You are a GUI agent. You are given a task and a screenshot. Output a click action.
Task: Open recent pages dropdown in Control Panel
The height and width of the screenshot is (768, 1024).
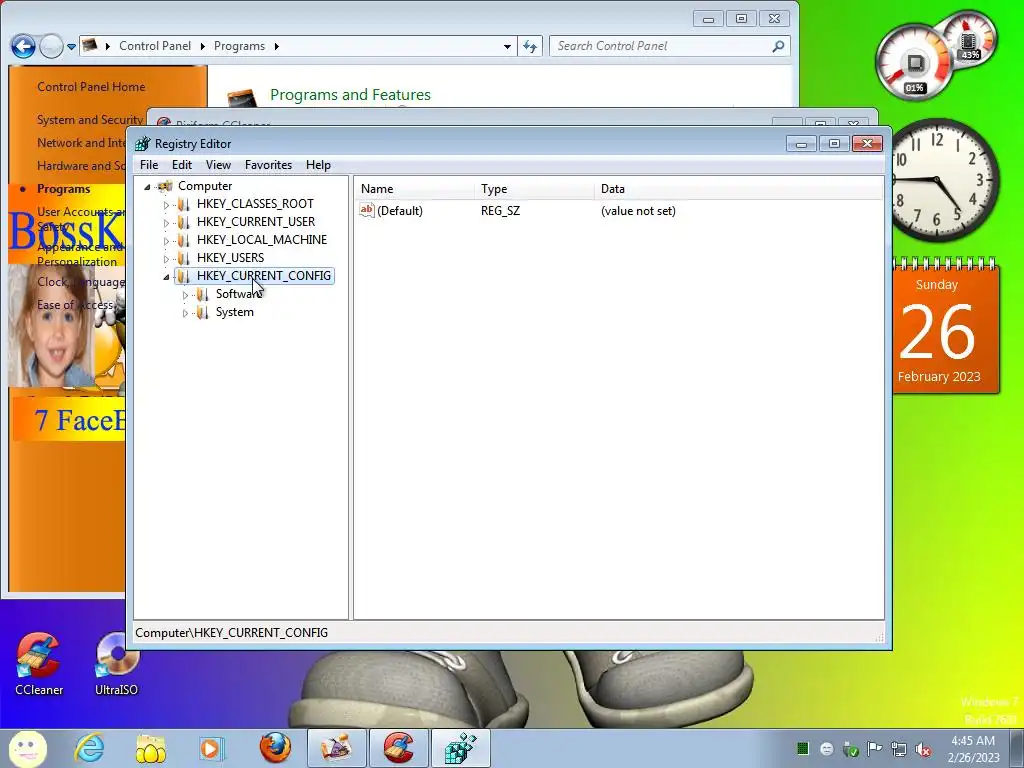point(71,46)
